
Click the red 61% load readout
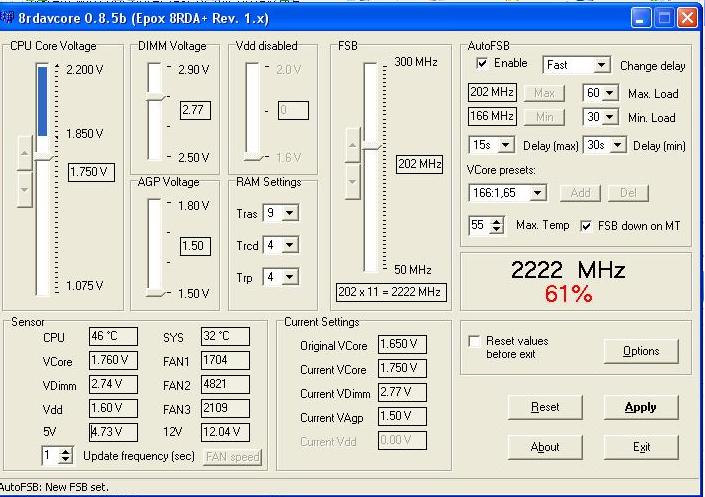click(568, 294)
